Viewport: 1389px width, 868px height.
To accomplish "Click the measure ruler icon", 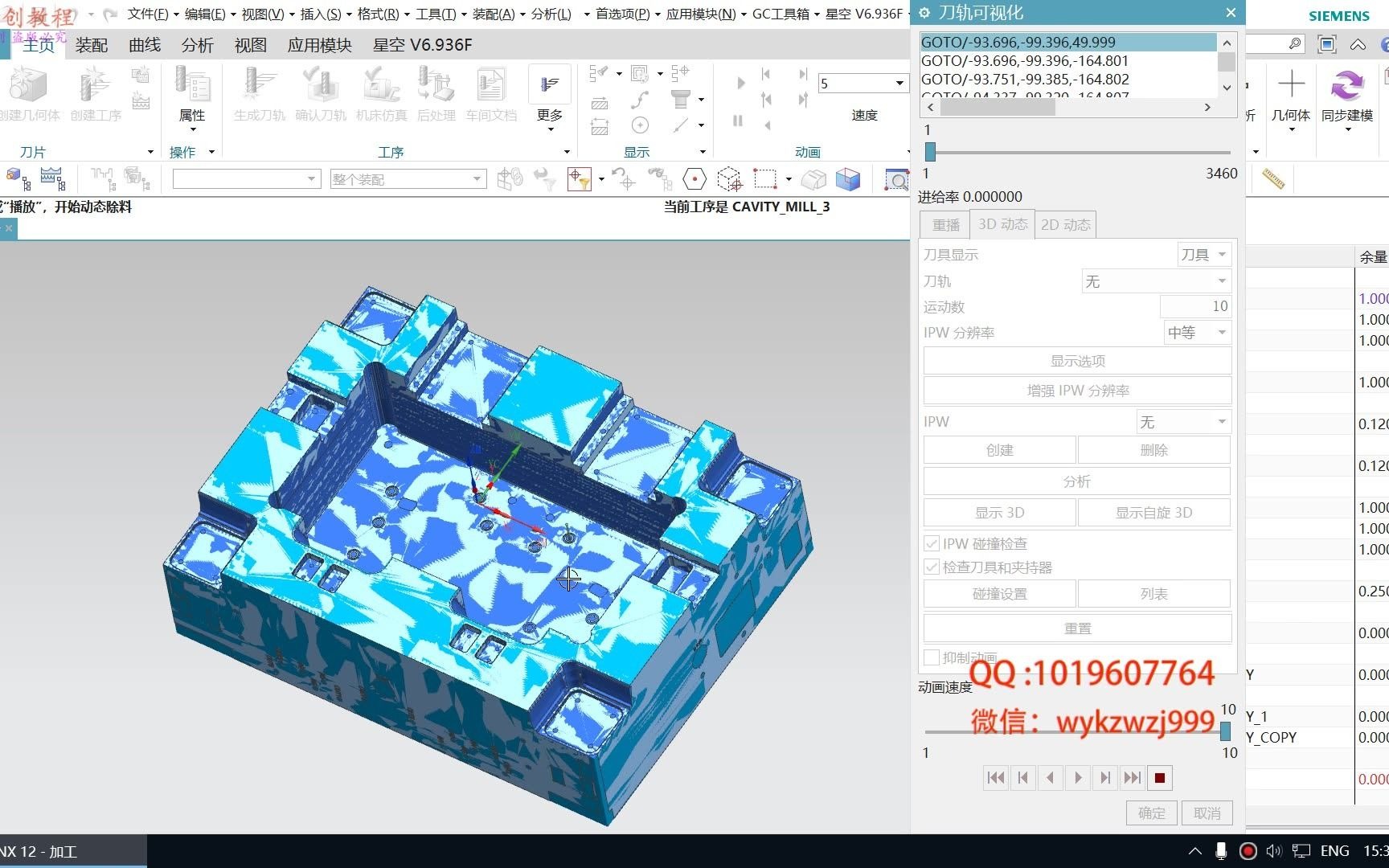I will click(1274, 178).
